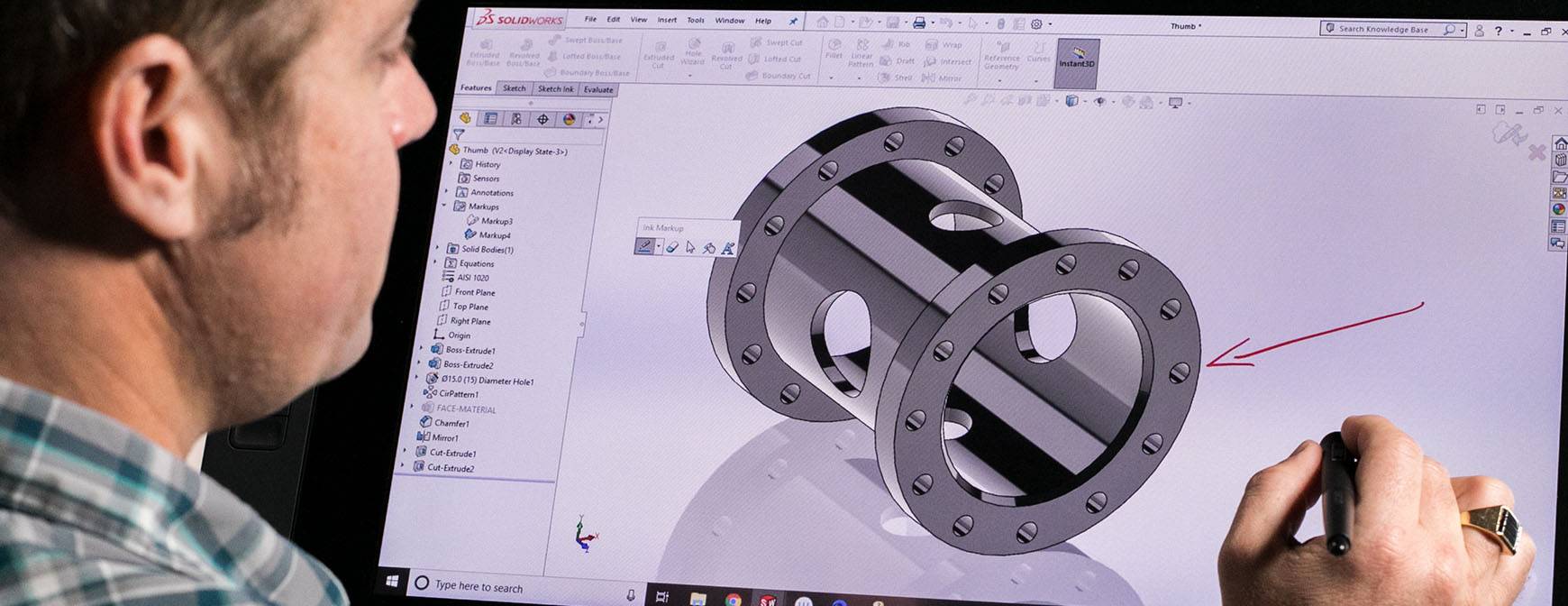Open the PropertyManager tab icon

pyautogui.click(x=490, y=118)
